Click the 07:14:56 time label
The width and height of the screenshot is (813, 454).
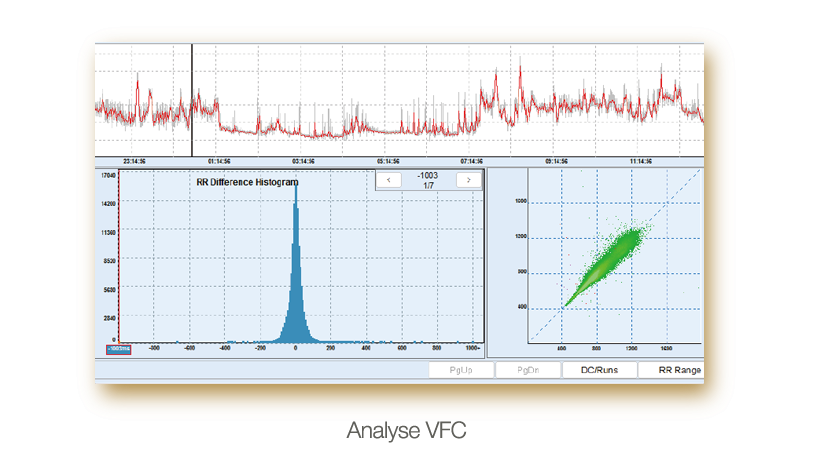click(x=471, y=161)
